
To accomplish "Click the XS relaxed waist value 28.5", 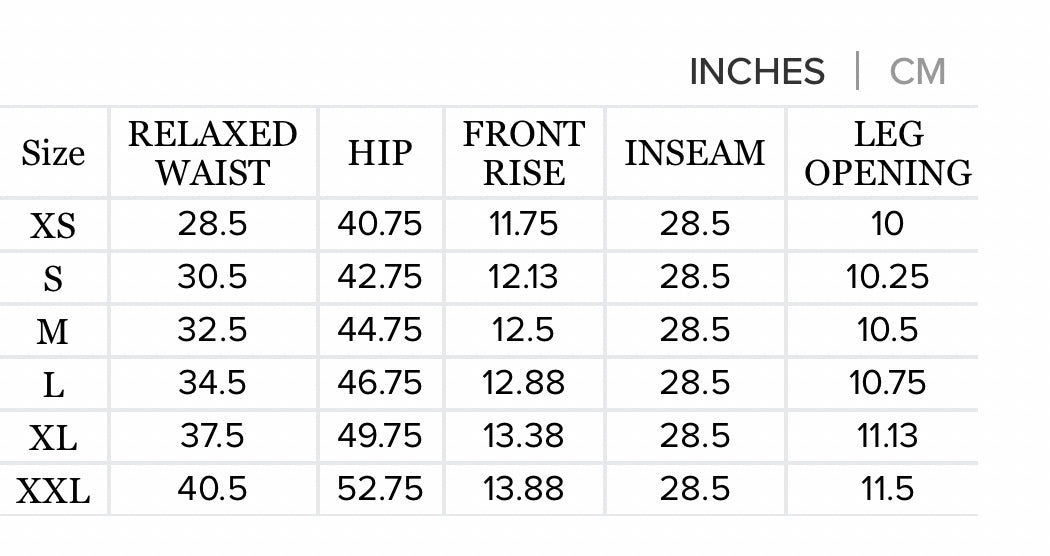I will coord(212,224).
